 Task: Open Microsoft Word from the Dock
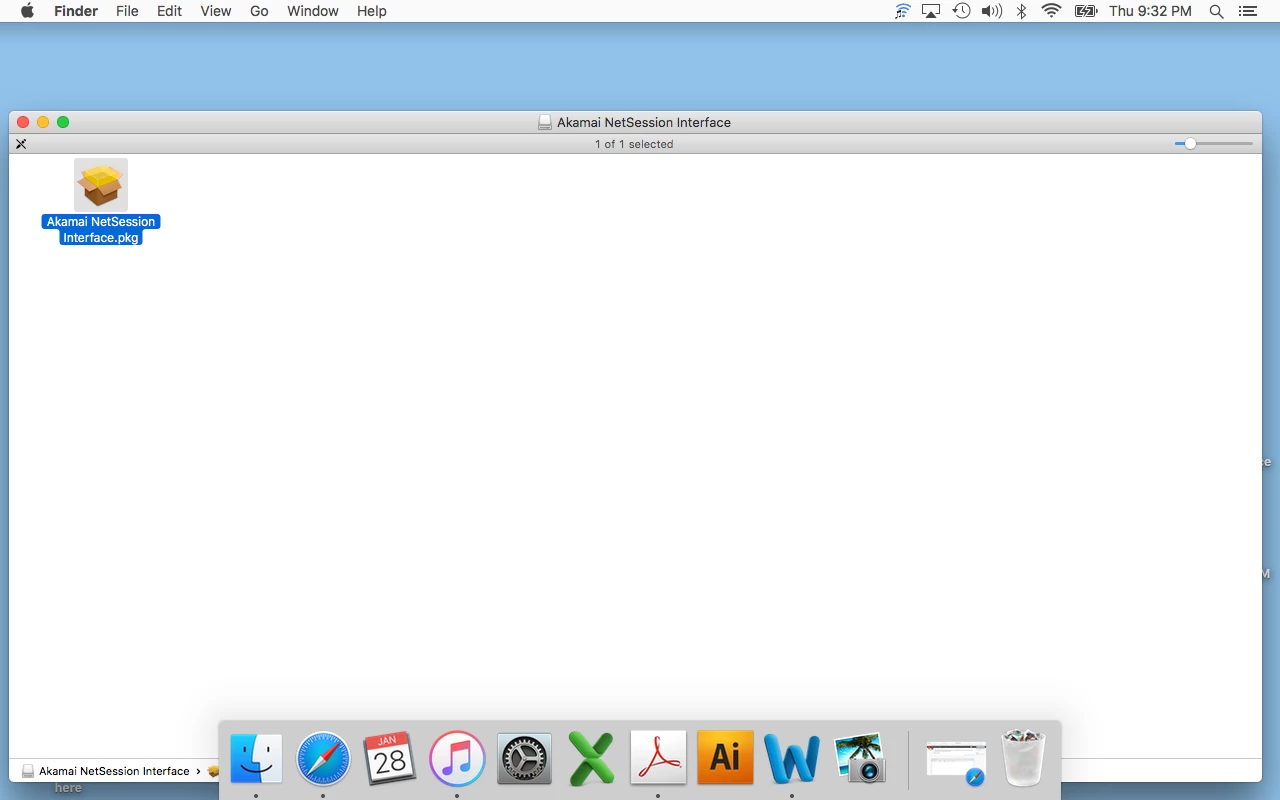coord(792,758)
